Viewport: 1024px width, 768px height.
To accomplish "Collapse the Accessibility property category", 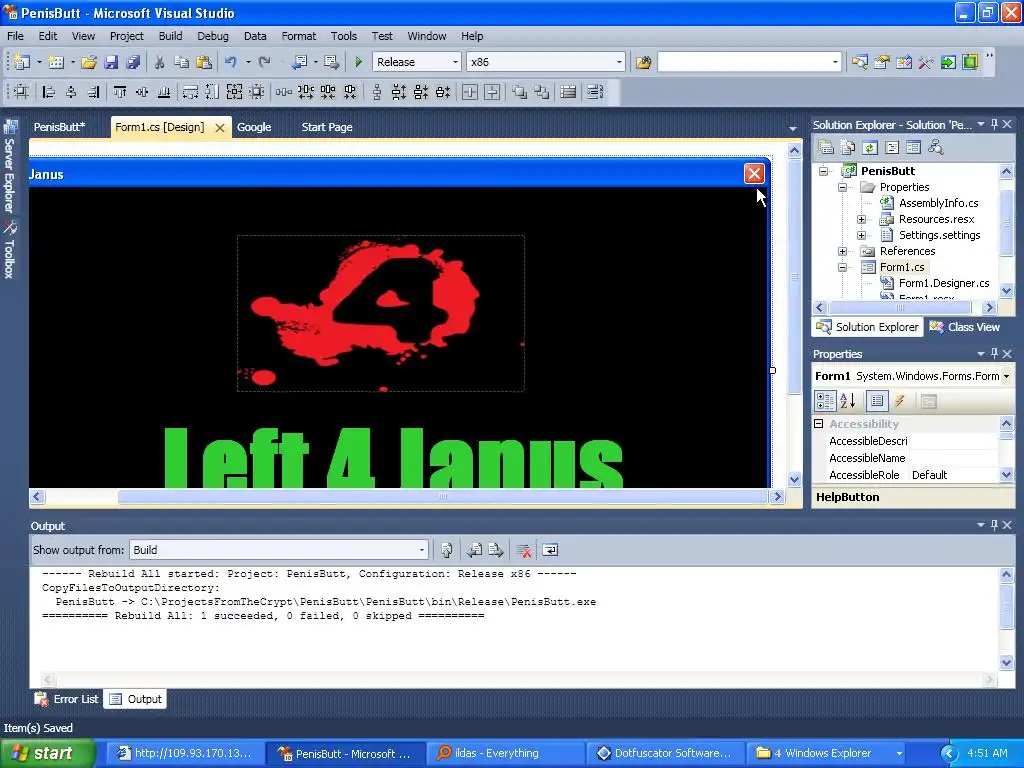I will 818,424.
